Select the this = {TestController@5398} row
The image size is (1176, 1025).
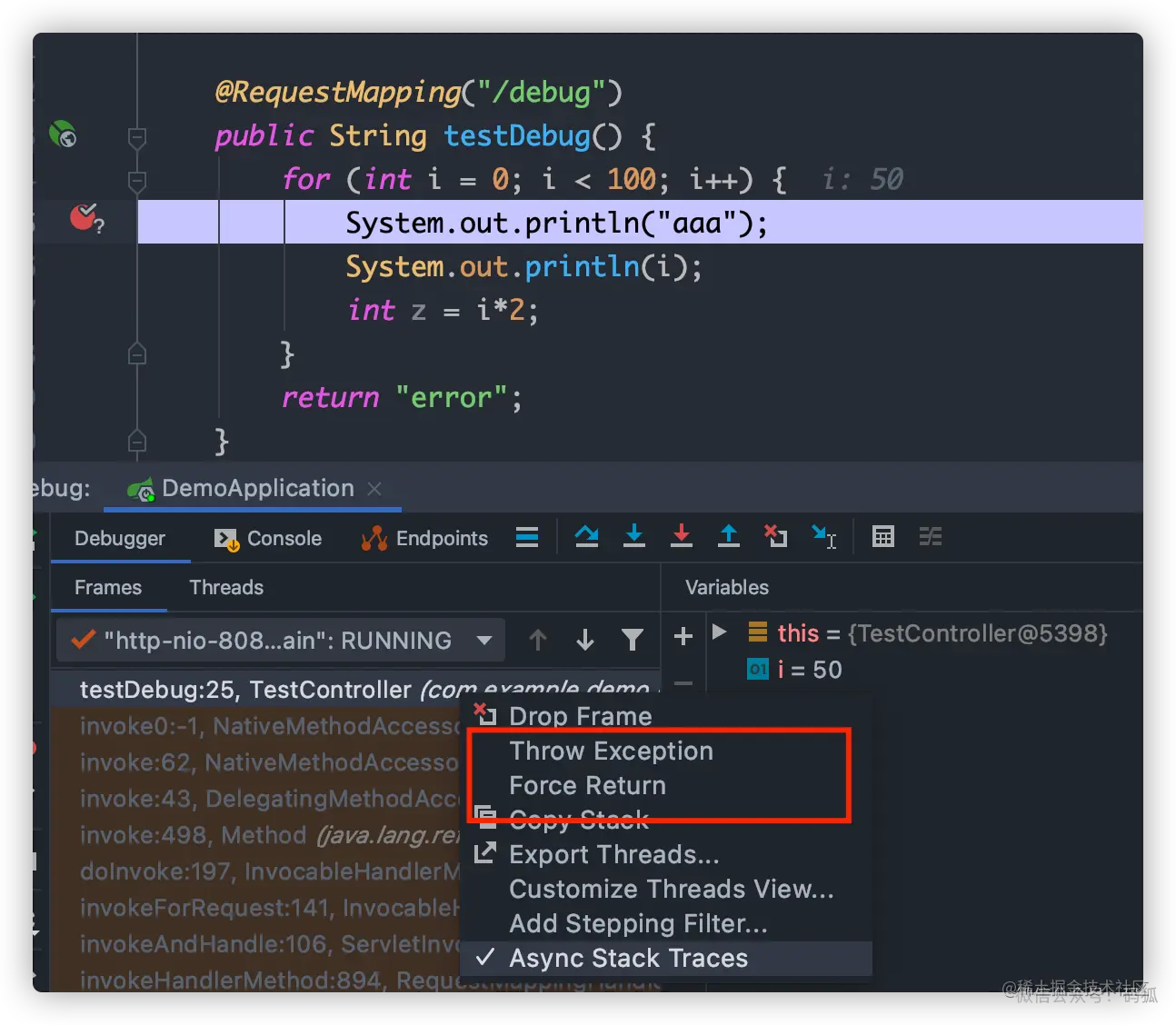coord(927,633)
